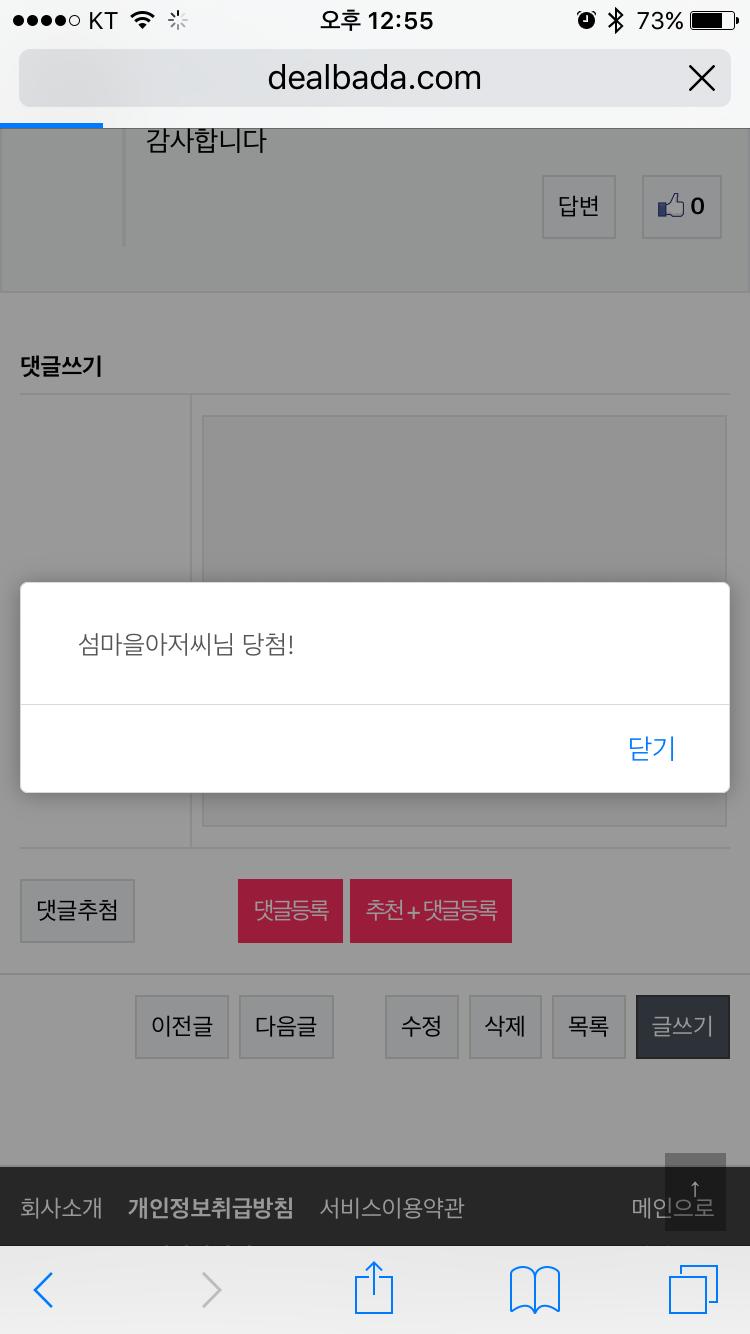Open the Safari bookmarks book icon
This screenshot has height=1334, width=750.
[535, 1290]
